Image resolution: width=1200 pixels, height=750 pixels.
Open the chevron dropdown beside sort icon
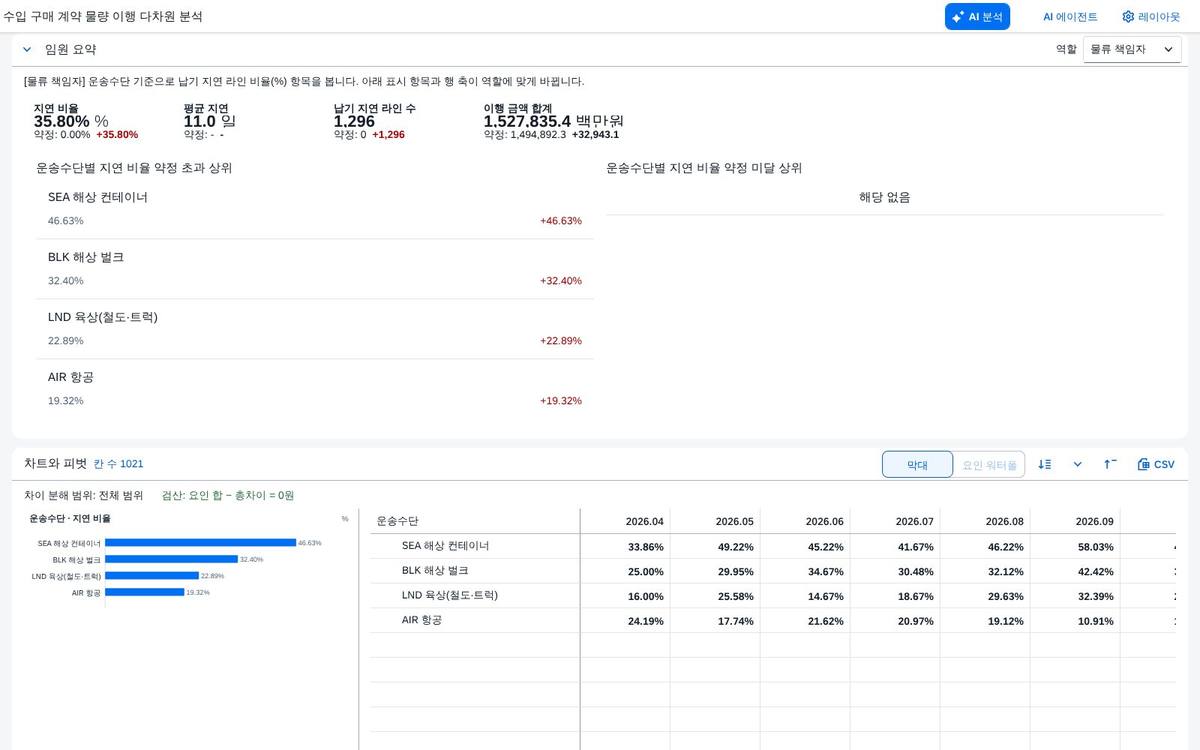[x=1077, y=464]
